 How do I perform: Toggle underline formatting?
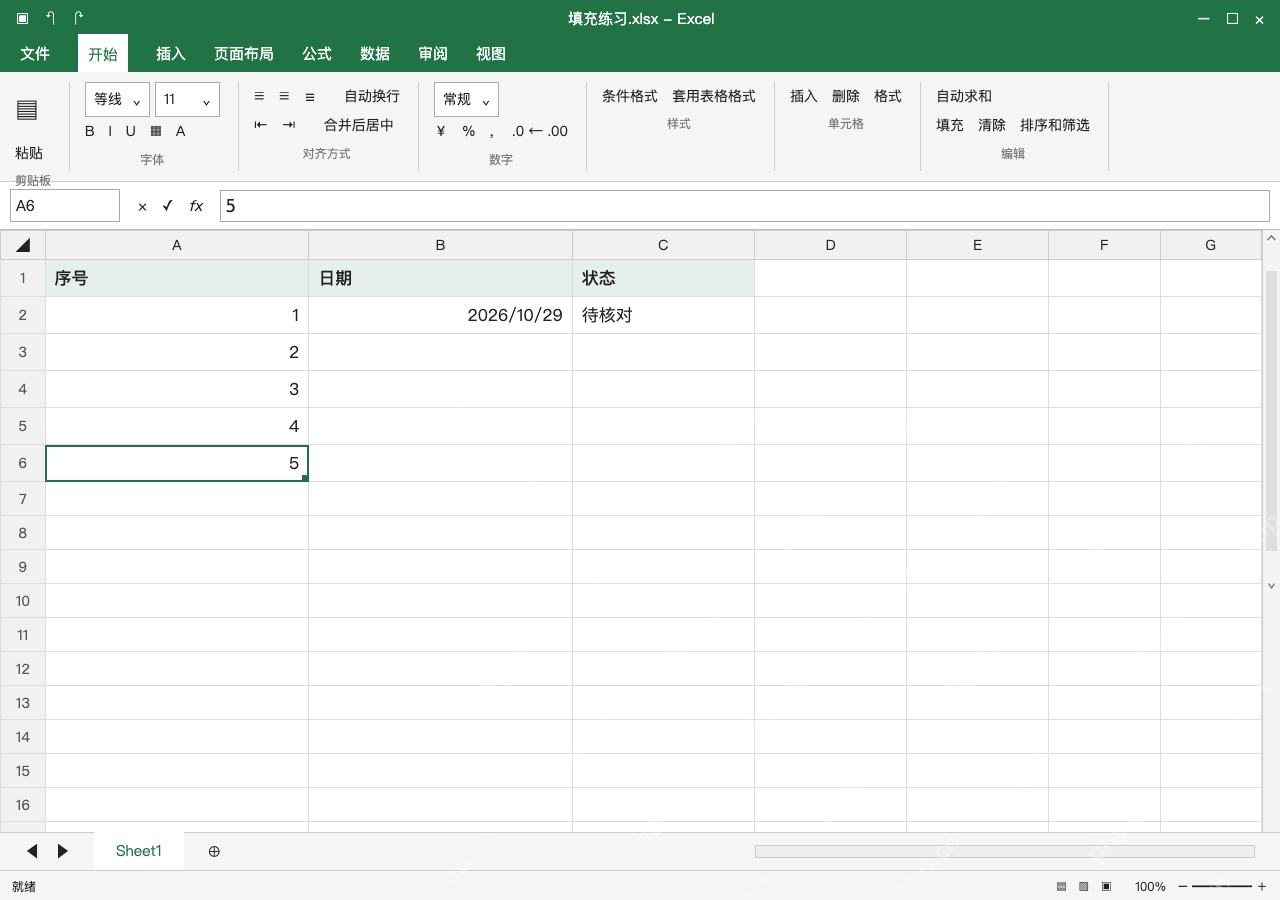click(x=130, y=131)
